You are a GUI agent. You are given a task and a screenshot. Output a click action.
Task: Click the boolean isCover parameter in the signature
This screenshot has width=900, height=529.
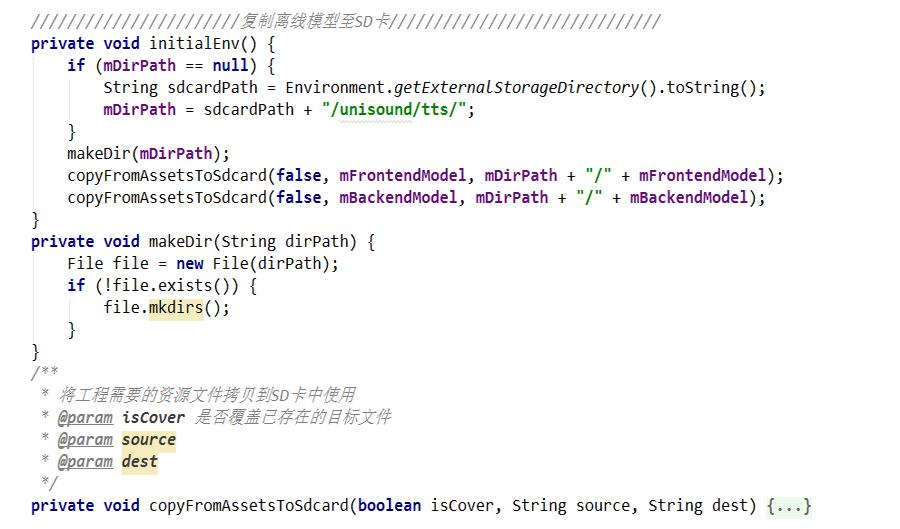click(425, 506)
